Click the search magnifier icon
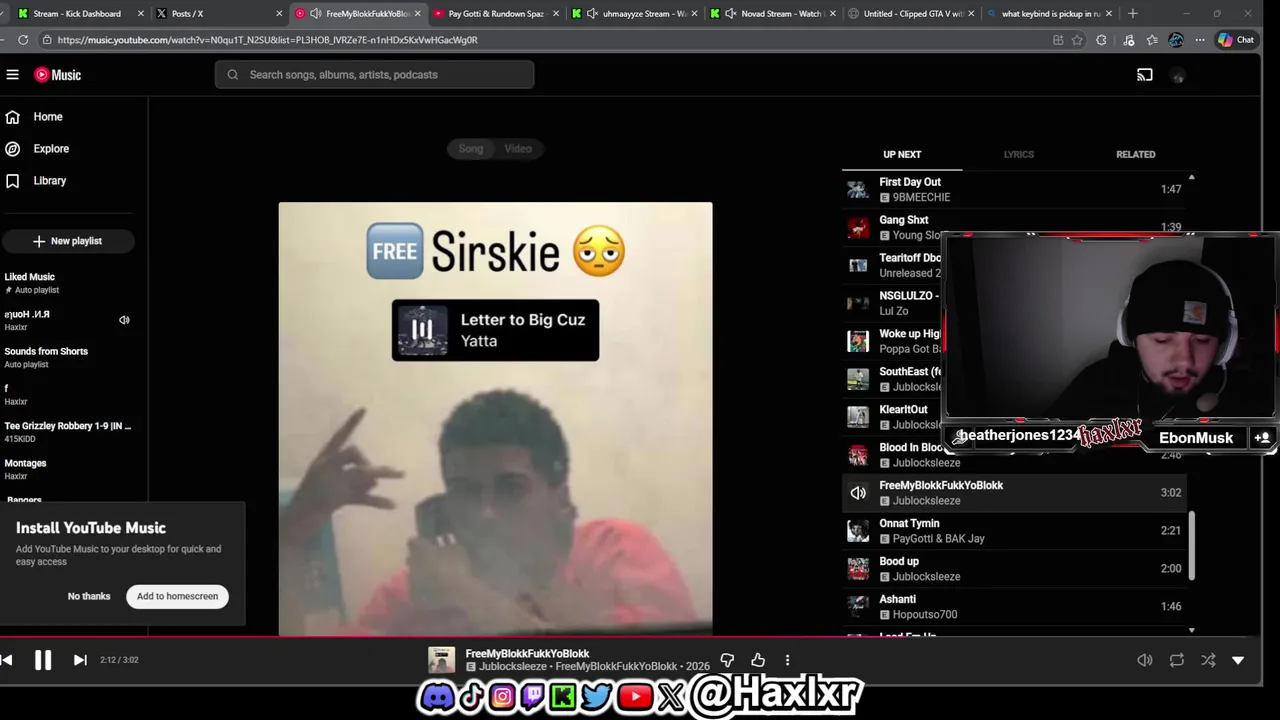The width and height of the screenshot is (1280, 720). pyautogui.click(x=233, y=75)
